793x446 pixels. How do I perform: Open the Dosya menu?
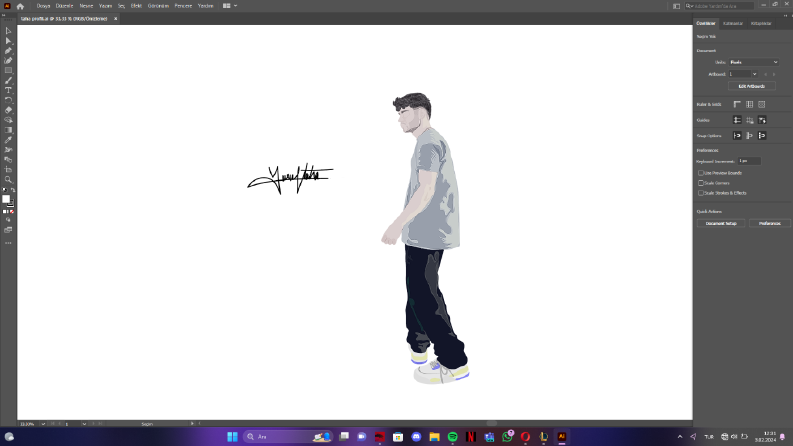coord(43,6)
